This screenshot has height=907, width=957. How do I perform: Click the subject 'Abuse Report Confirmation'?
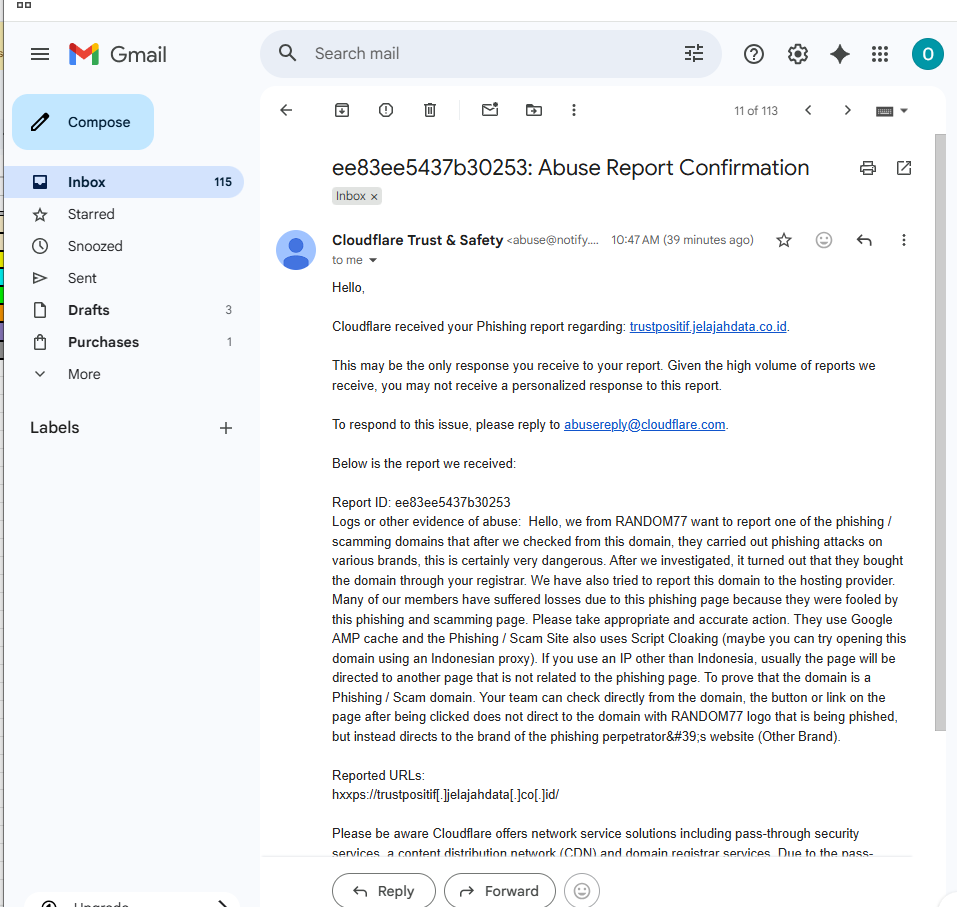[673, 167]
